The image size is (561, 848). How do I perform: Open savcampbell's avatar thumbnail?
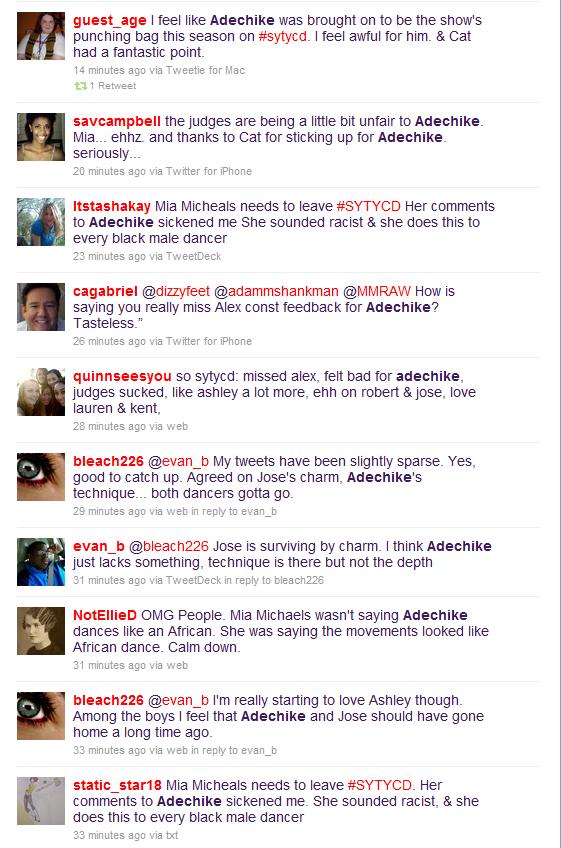(x=41, y=137)
